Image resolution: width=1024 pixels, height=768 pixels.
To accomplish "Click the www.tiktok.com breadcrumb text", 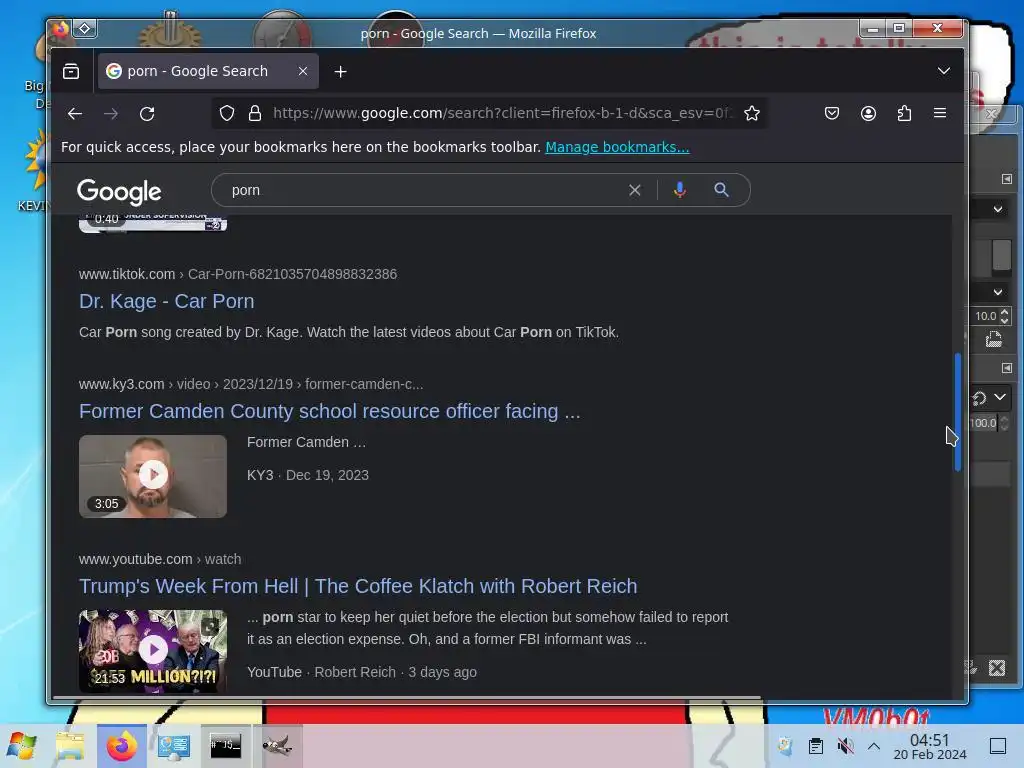I will coord(127,274).
